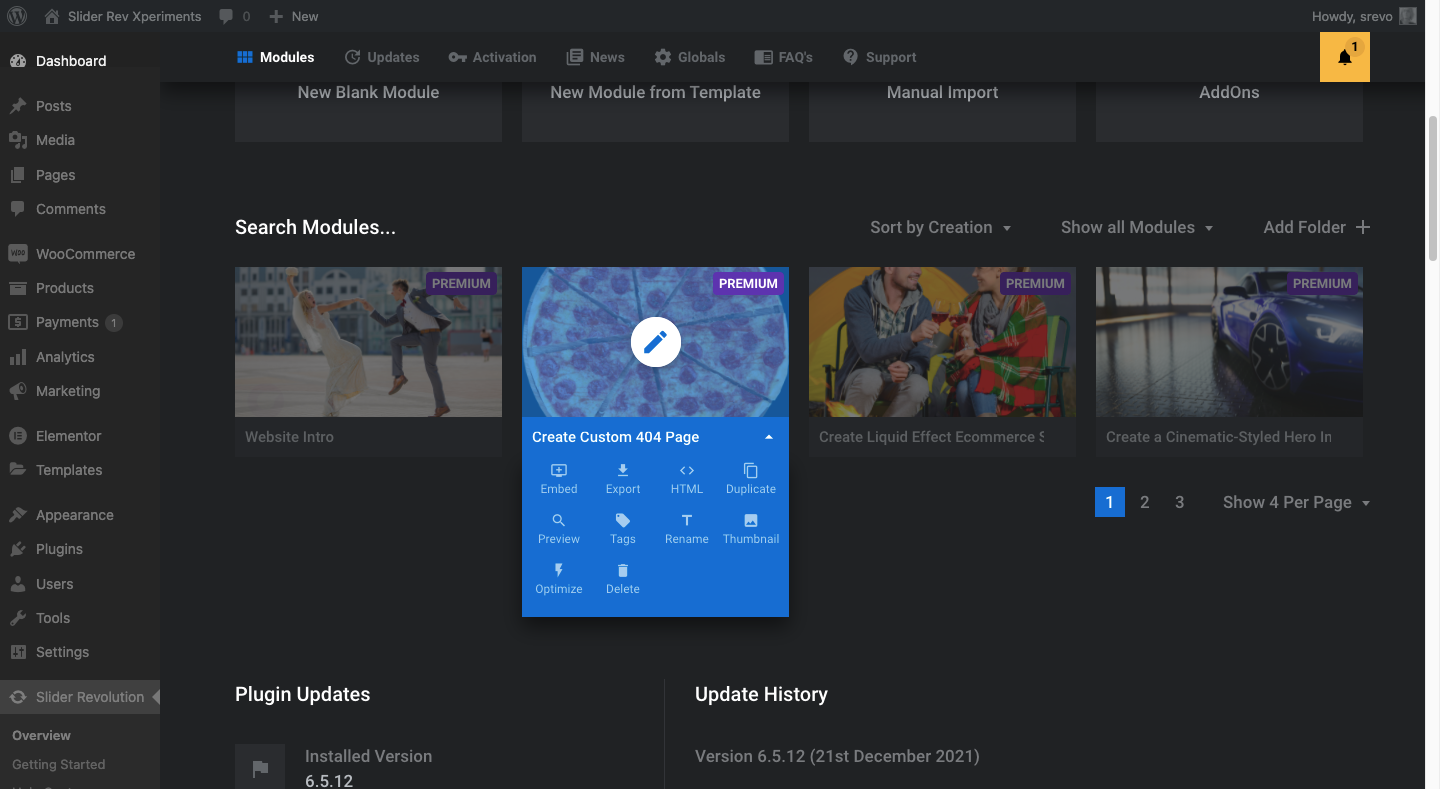The image size is (1440, 789).
Task: Open Users in the sidebar
Action: (x=80, y=584)
